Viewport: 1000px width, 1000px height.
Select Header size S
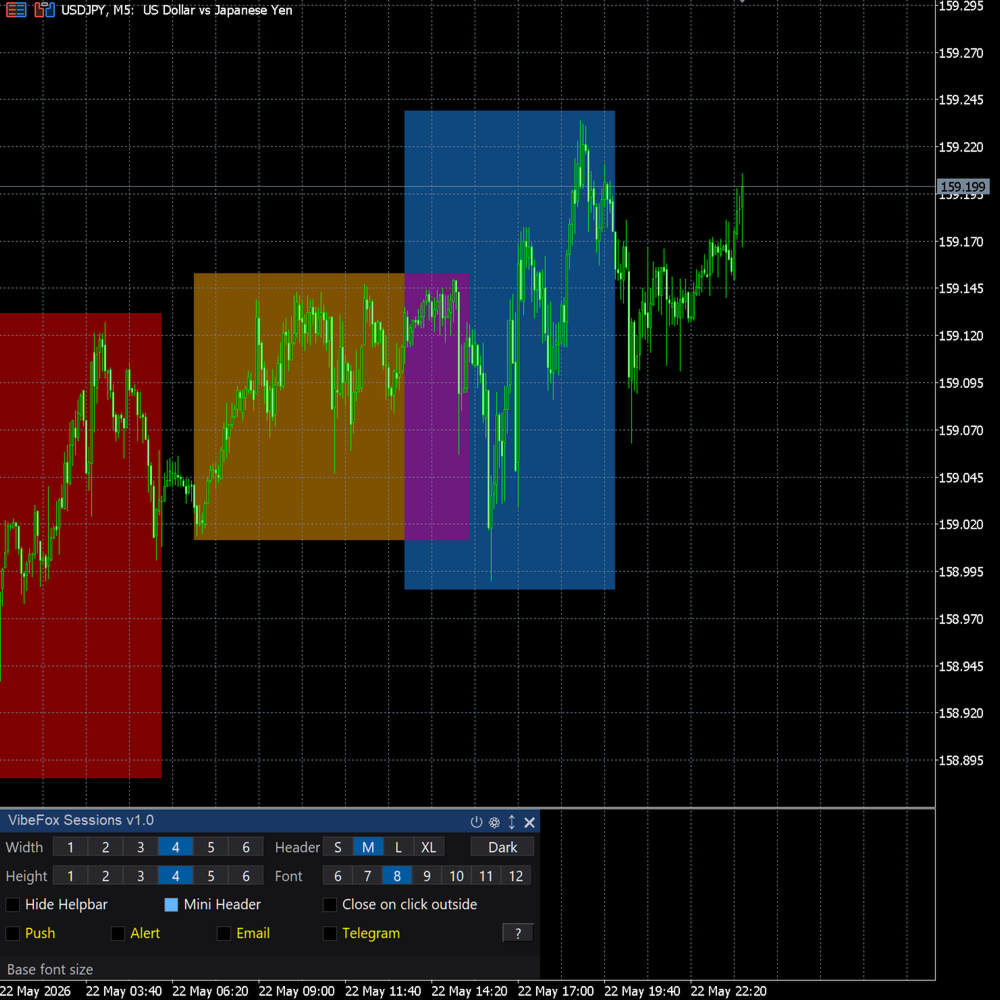point(337,847)
